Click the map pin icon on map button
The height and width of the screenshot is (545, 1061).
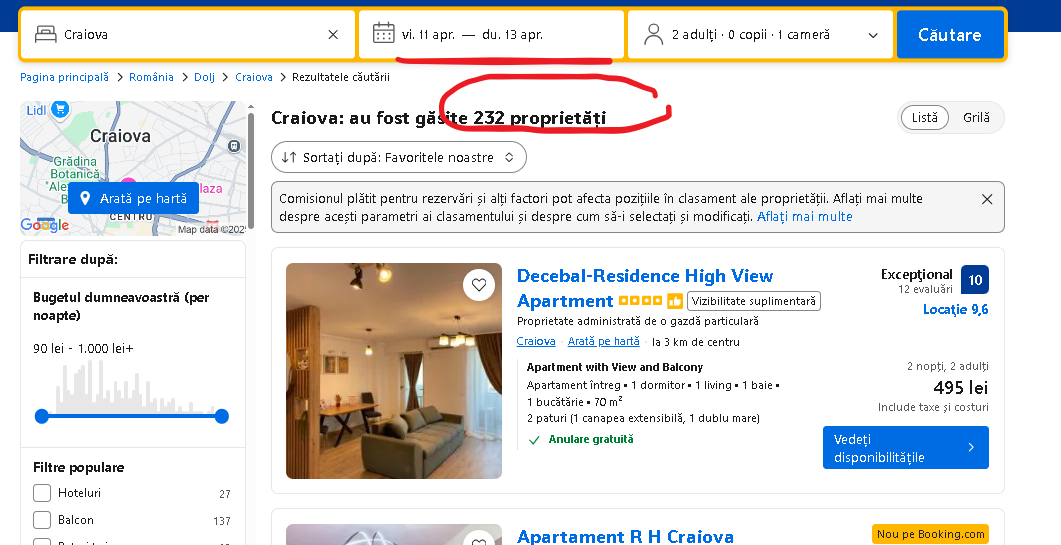pos(85,198)
